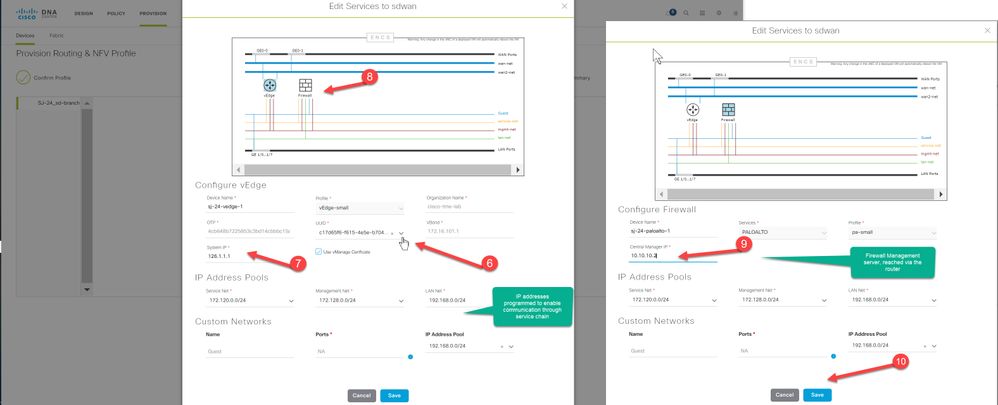The height and width of the screenshot is (405, 998).
Task: Select the Firewall icon in left dialog diagram
Action: [x=305, y=85]
